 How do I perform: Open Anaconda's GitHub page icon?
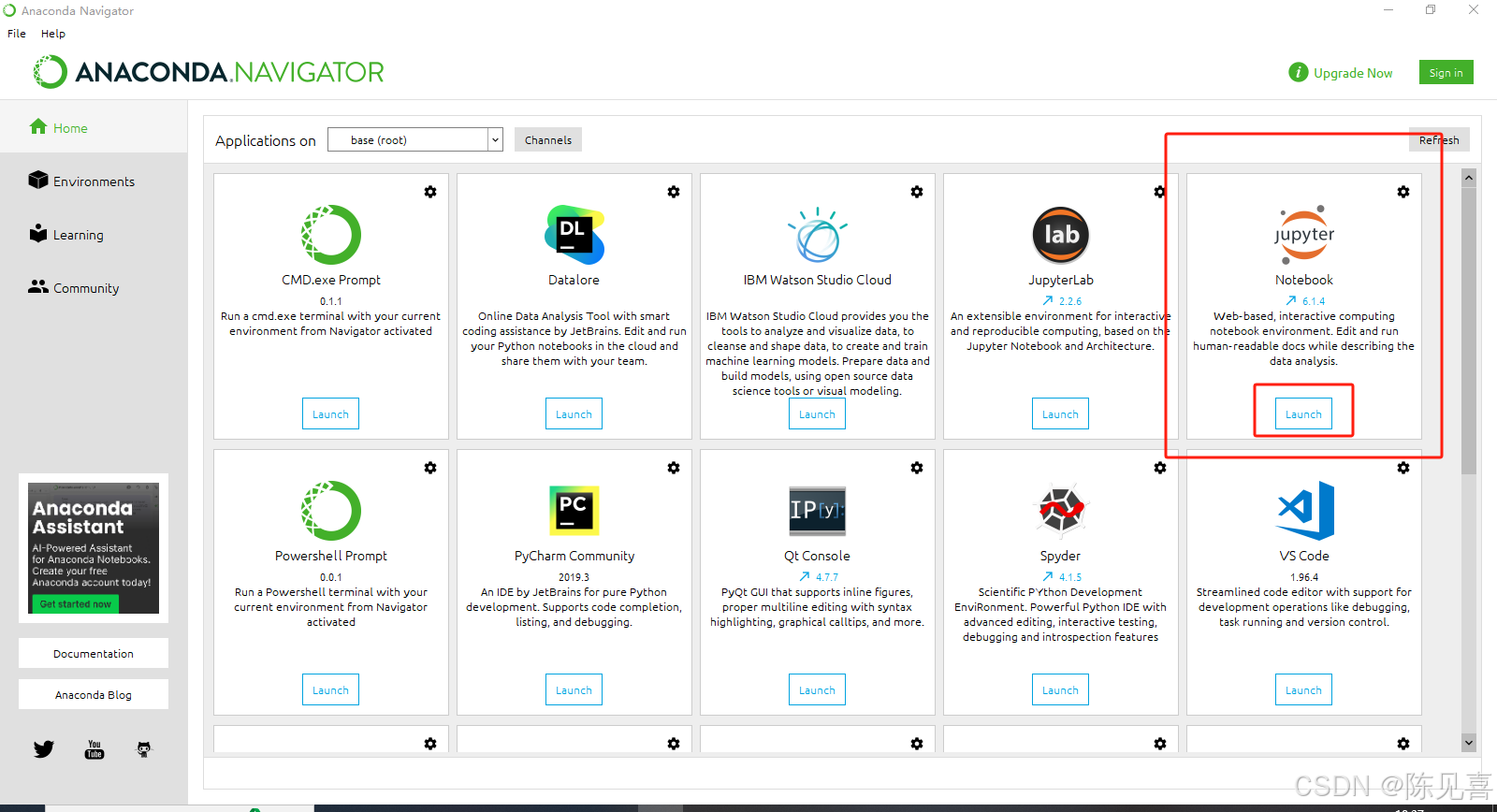144,749
